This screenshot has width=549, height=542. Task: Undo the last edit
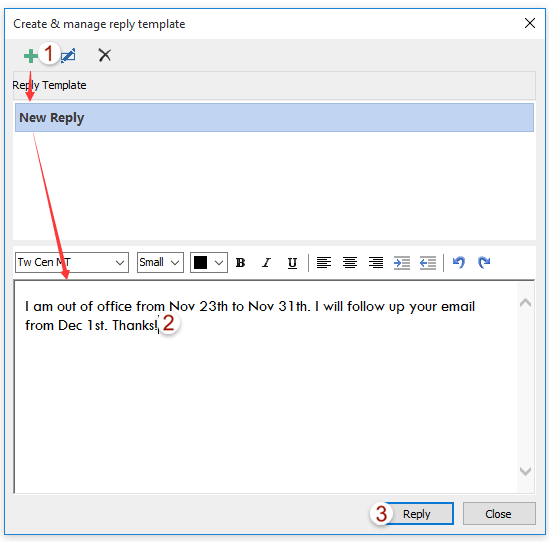coord(459,262)
